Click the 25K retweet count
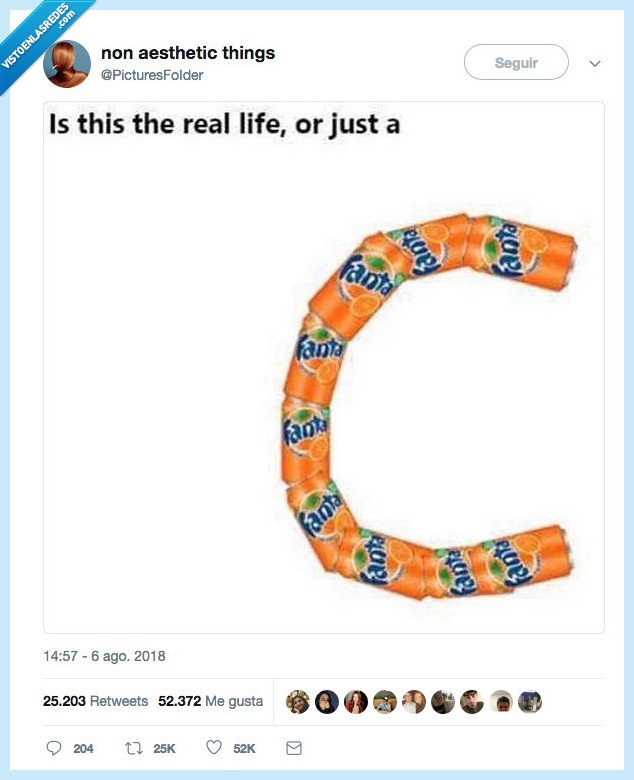Image resolution: width=634 pixels, height=780 pixels. click(x=165, y=748)
